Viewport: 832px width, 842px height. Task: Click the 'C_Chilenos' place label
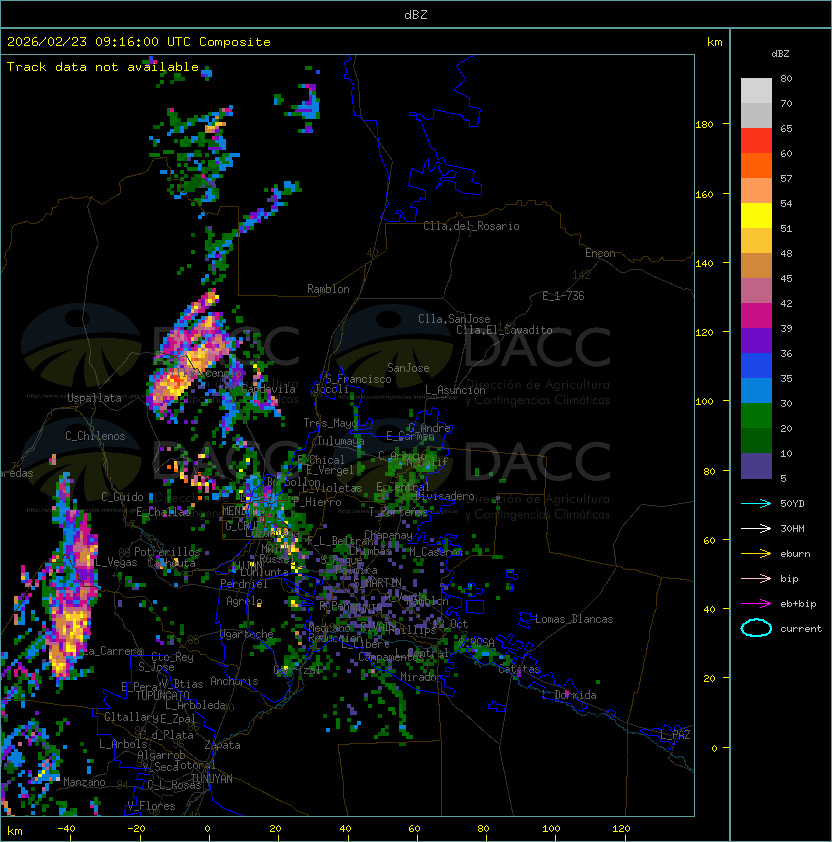[95, 436]
